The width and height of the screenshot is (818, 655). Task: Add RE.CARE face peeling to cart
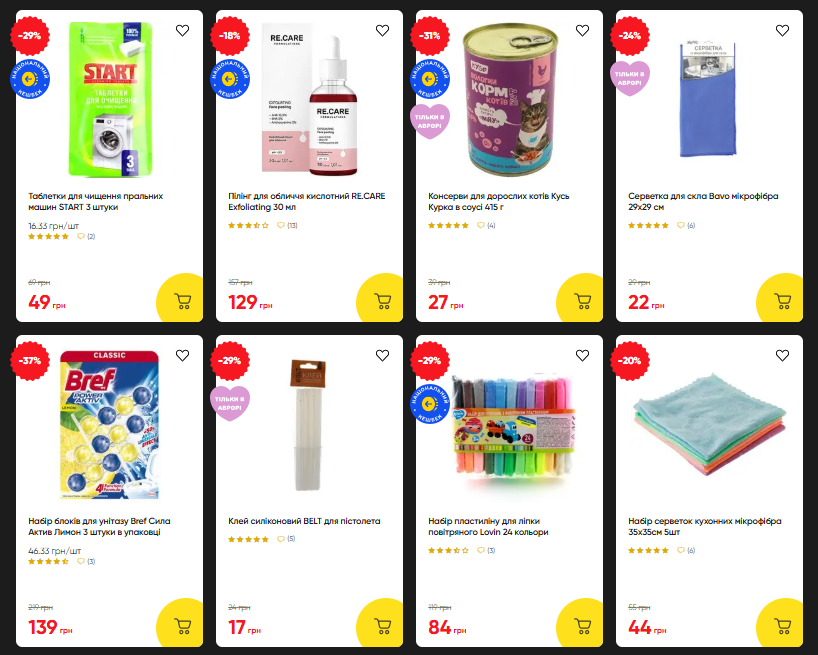click(x=381, y=299)
